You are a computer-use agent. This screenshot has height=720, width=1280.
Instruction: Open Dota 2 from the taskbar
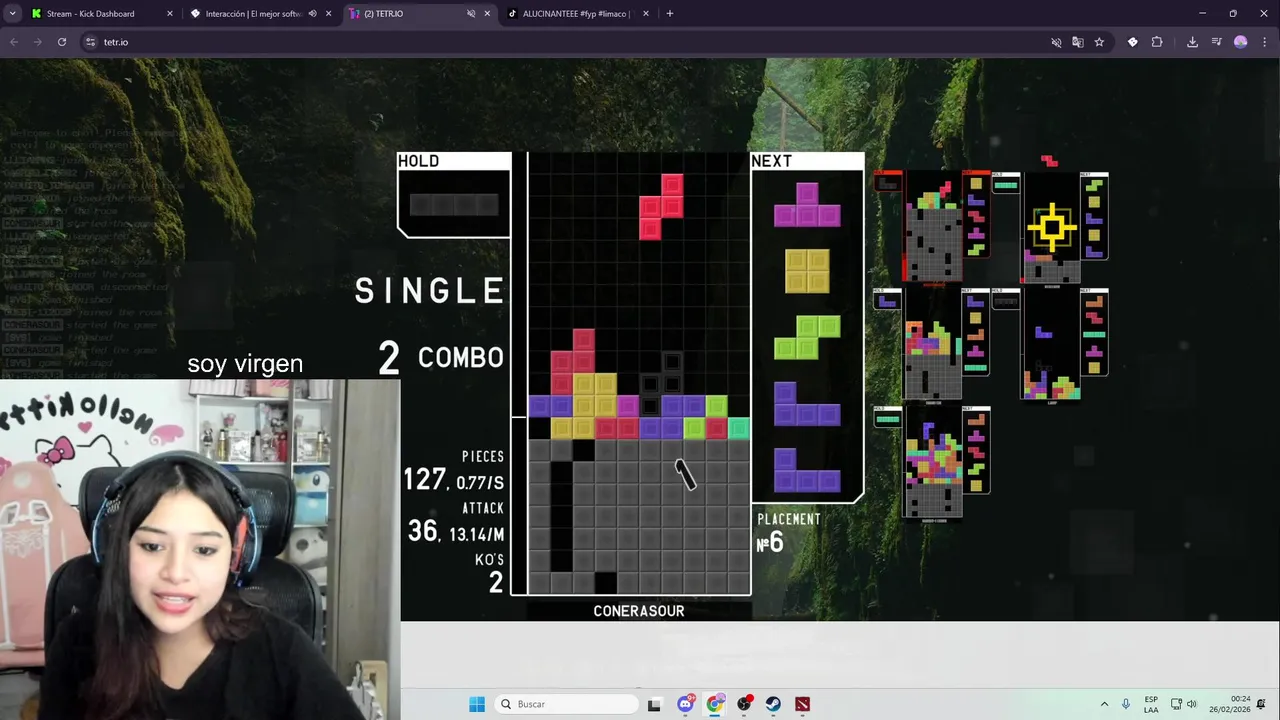pos(802,704)
